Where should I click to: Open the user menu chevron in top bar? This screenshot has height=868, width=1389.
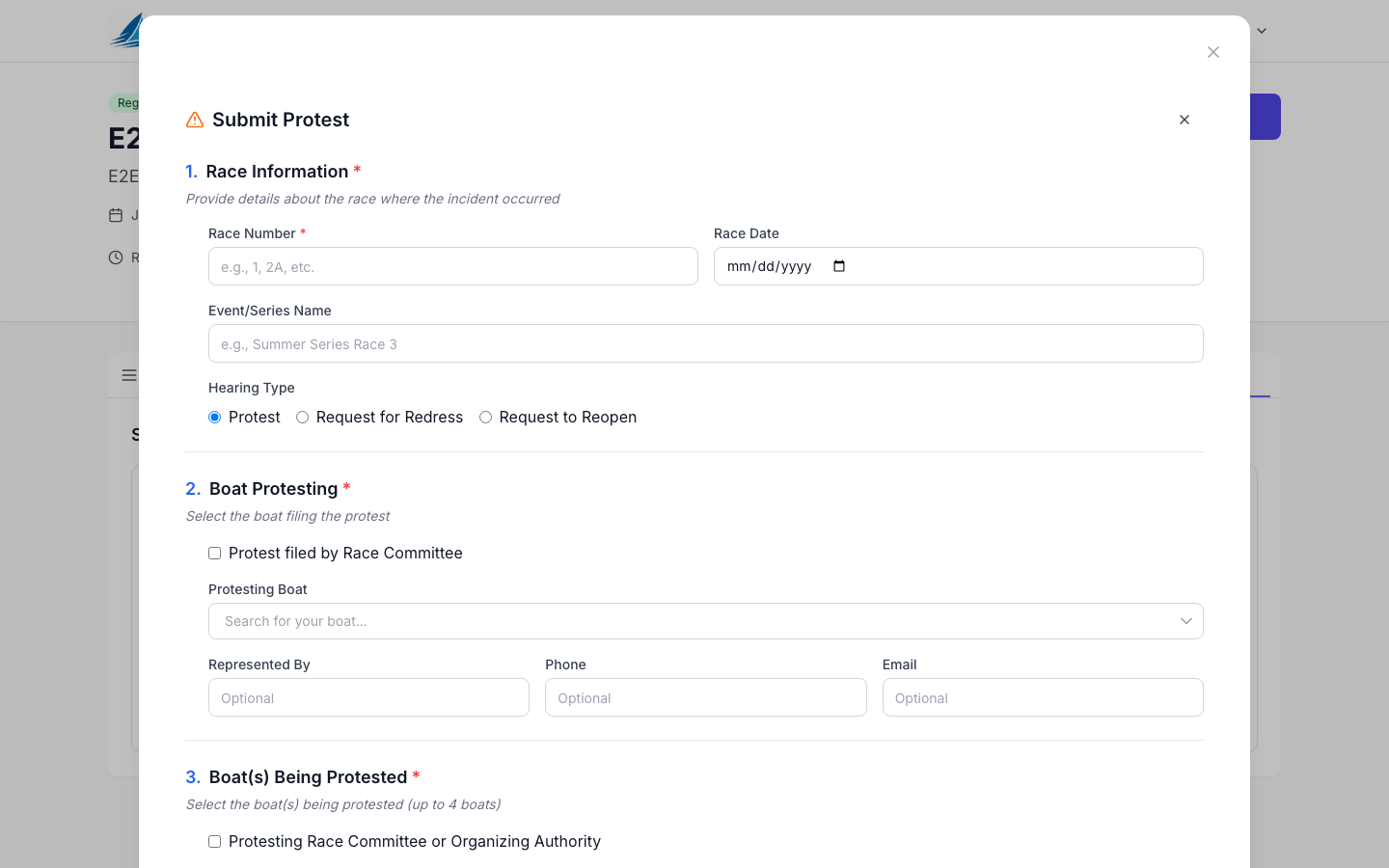point(1262,31)
